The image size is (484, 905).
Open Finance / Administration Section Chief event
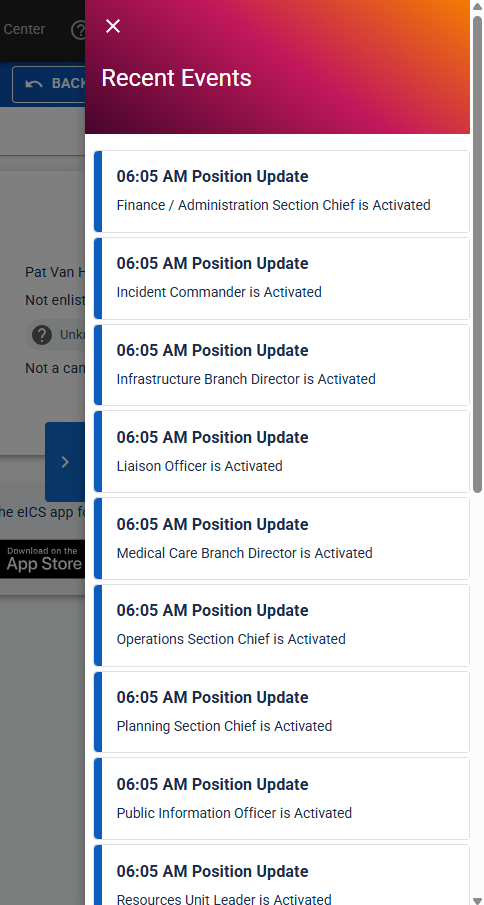(282, 192)
